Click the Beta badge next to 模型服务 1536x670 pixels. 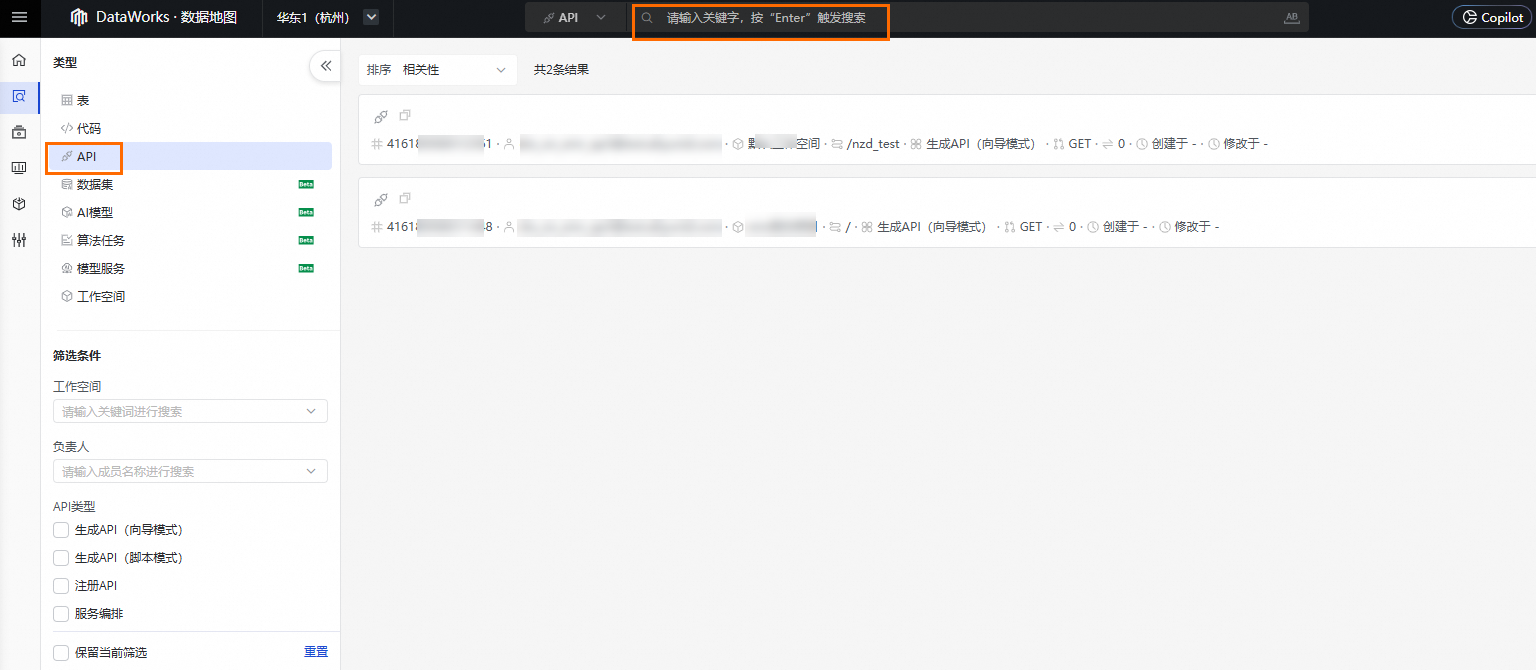coord(306,269)
